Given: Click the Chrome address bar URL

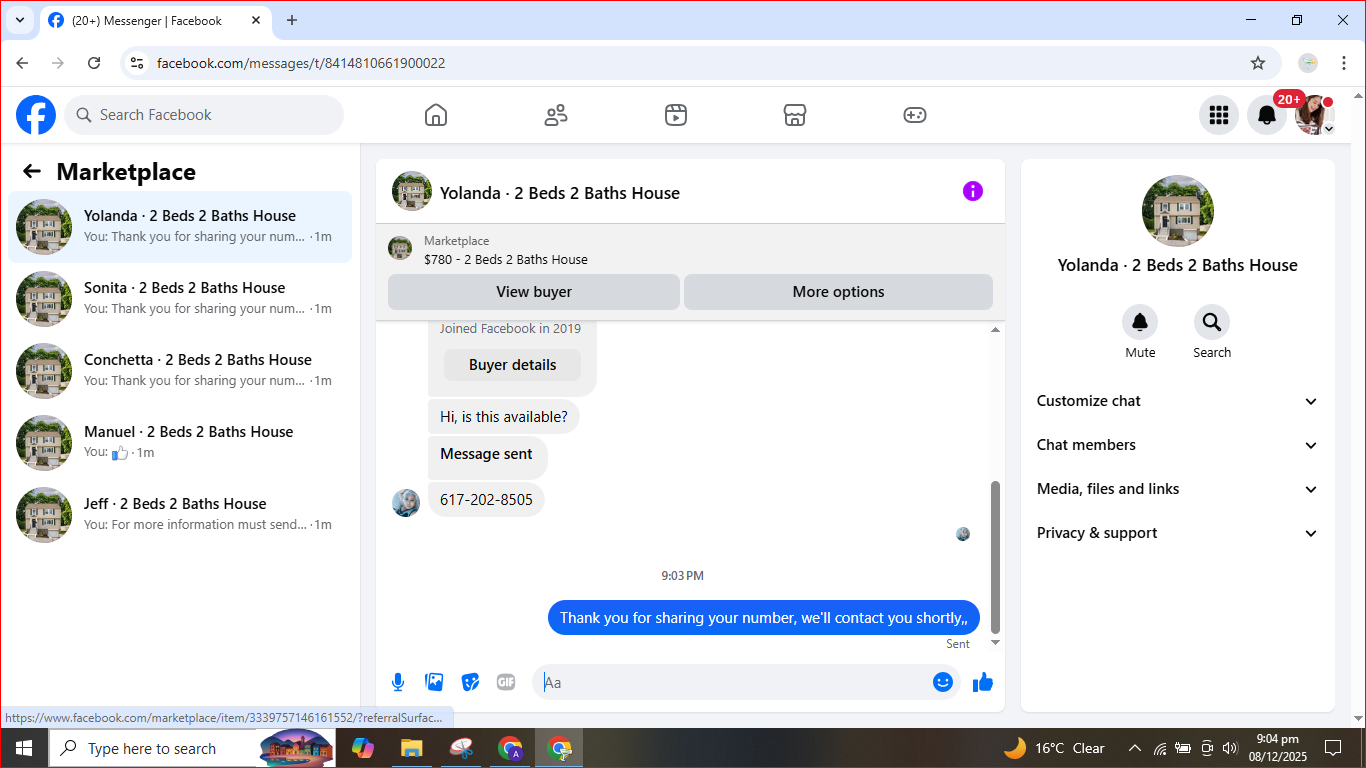Looking at the screenshot, I should 301,63.
